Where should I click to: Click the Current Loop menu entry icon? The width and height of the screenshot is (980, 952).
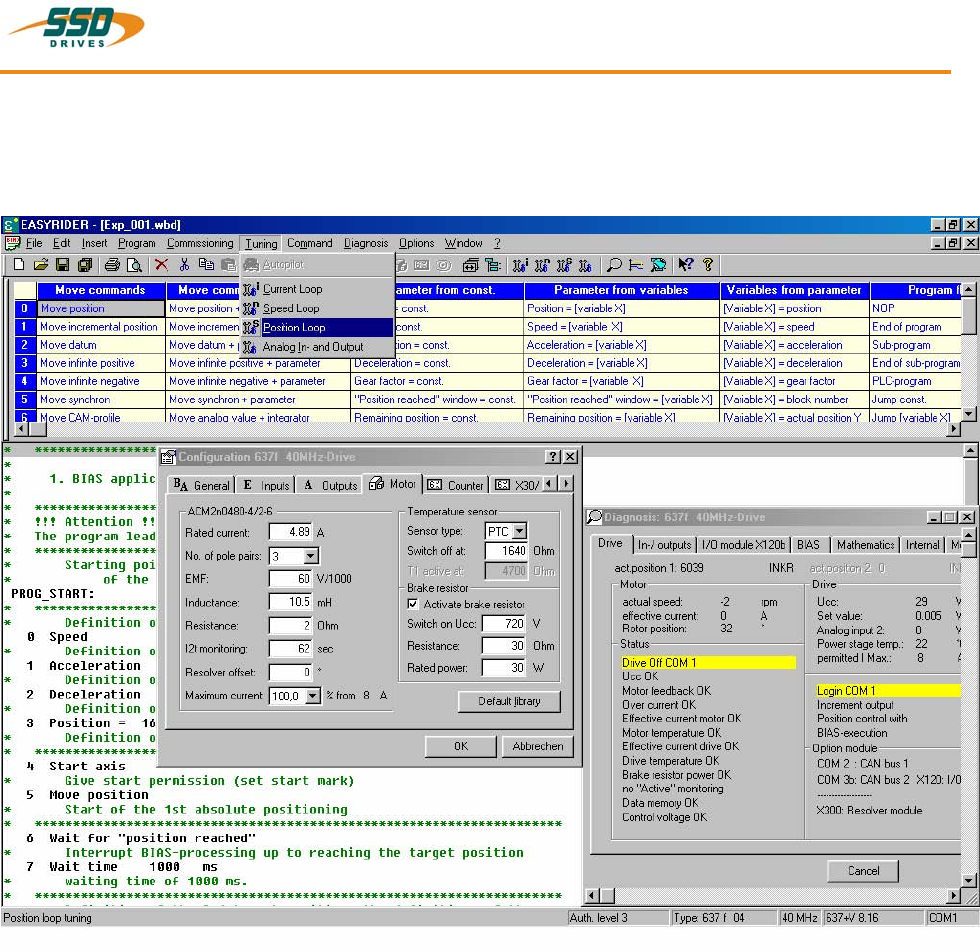point(251,289)
